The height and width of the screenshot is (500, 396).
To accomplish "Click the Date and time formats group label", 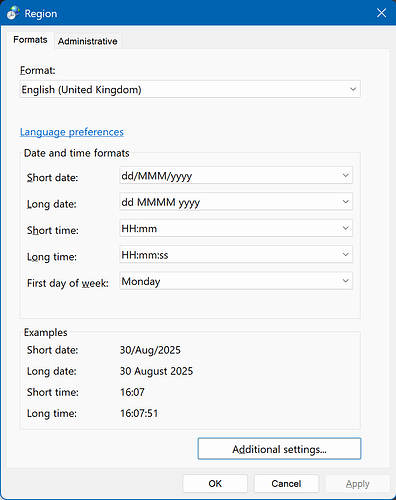I will 77,153.
